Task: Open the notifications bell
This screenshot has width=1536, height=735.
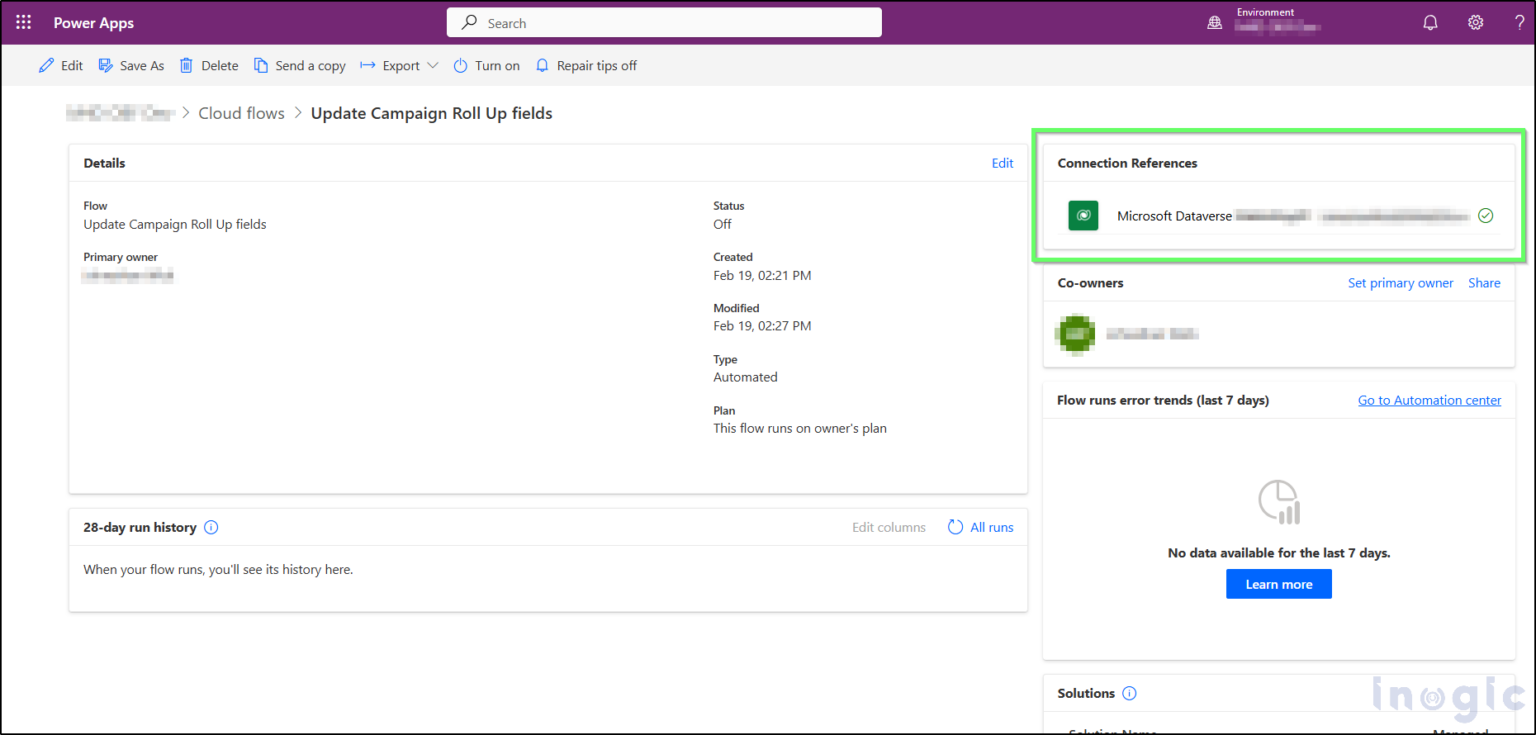Action: point(1430,22)
